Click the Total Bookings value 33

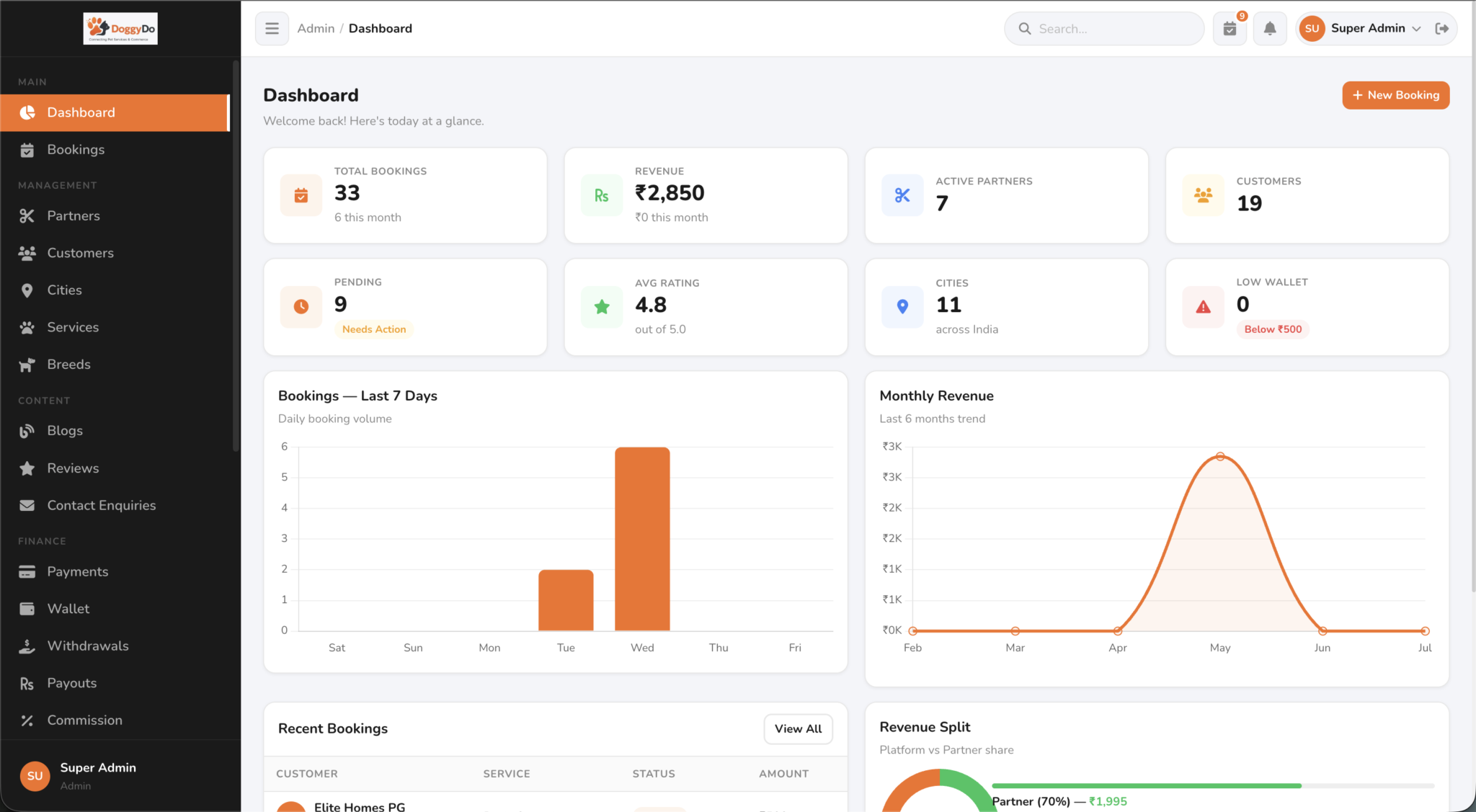[347, 193]
